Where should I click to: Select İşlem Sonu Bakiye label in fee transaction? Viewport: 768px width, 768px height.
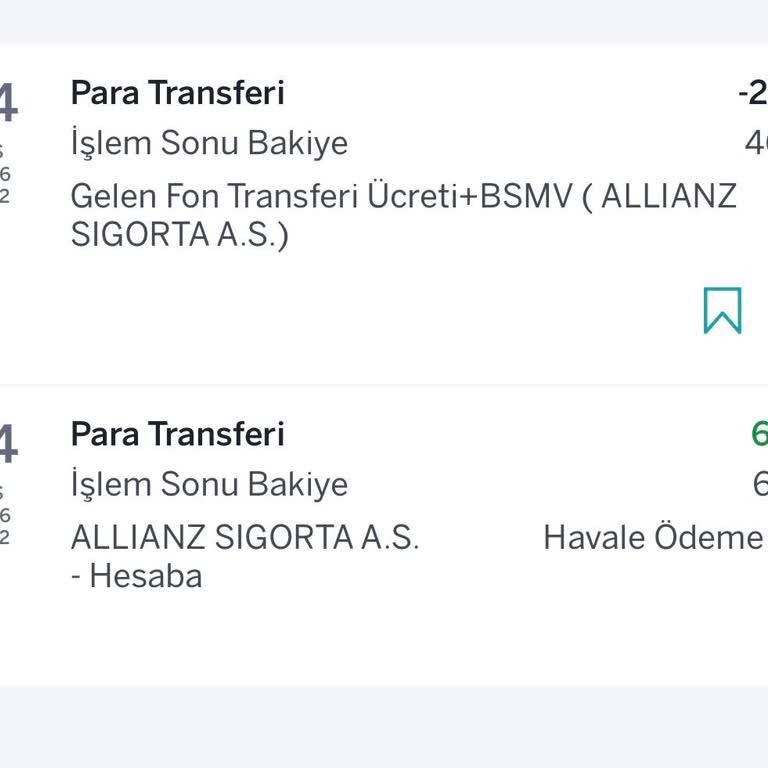[209, 144]
